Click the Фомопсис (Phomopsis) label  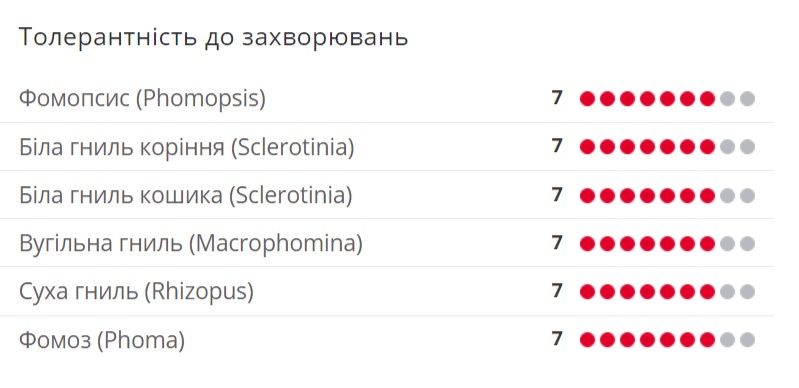(x=142, y=98)
